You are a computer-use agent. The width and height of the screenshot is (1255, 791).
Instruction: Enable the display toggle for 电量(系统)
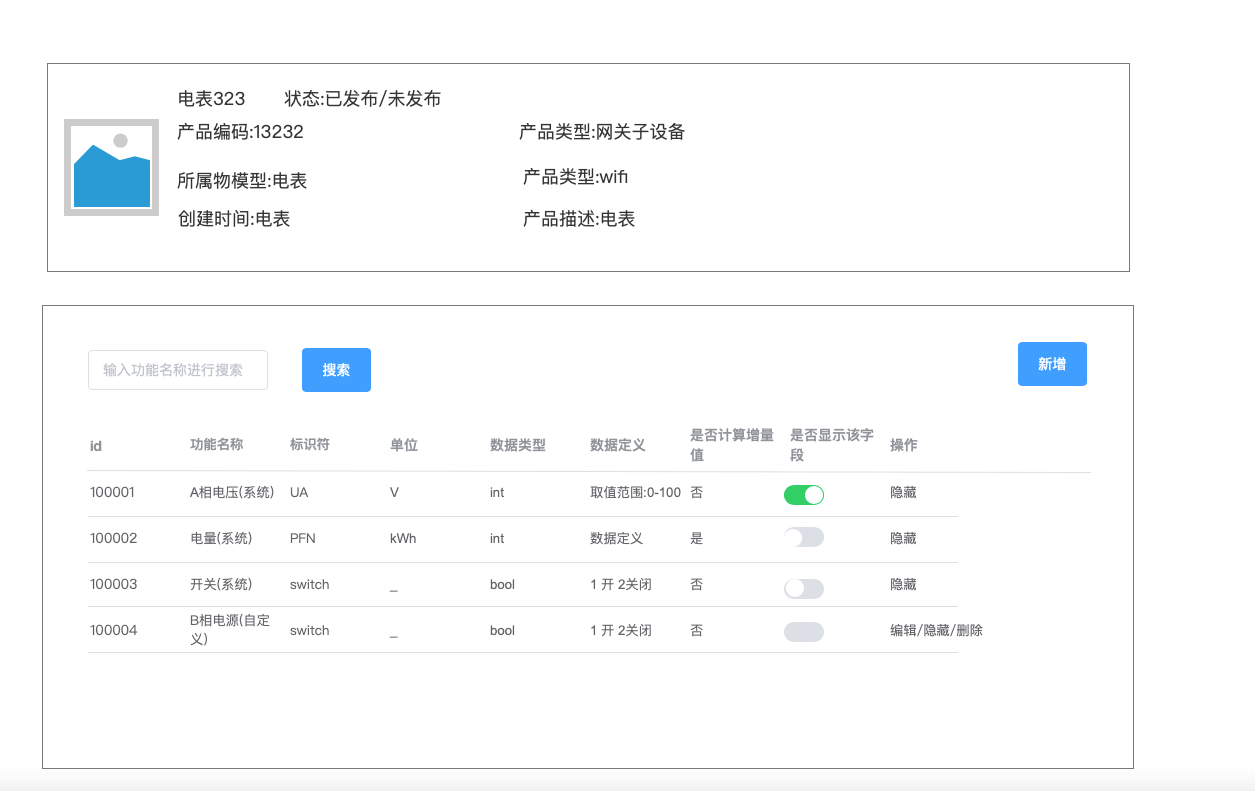[803, 538]
